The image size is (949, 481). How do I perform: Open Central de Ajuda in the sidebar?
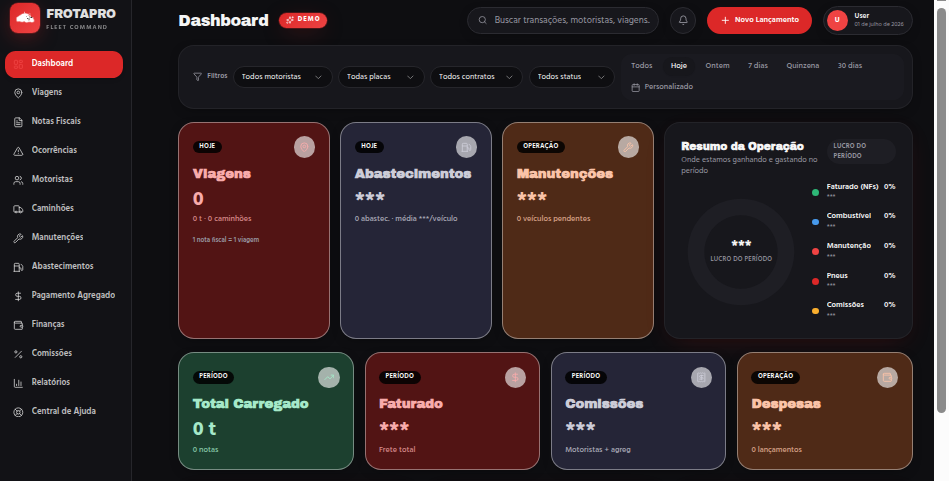coord(64,412)
